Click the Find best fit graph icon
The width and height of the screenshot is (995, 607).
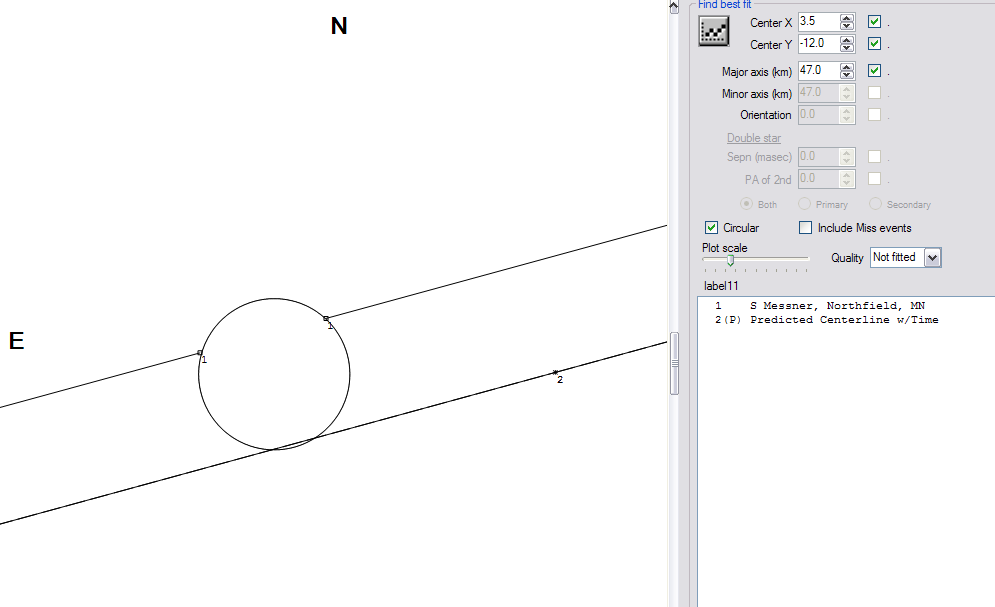tap(713, 31)
